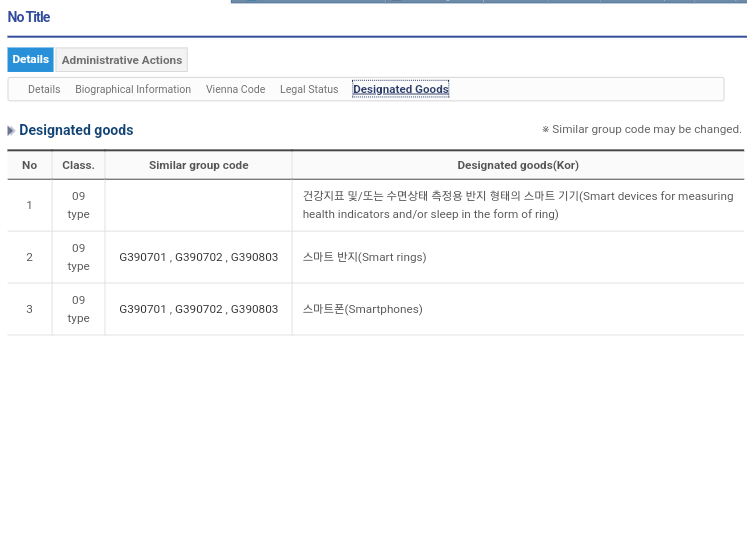747x548 pixels.
Task: Click the Similar group code column header
Action: point(198,165)
